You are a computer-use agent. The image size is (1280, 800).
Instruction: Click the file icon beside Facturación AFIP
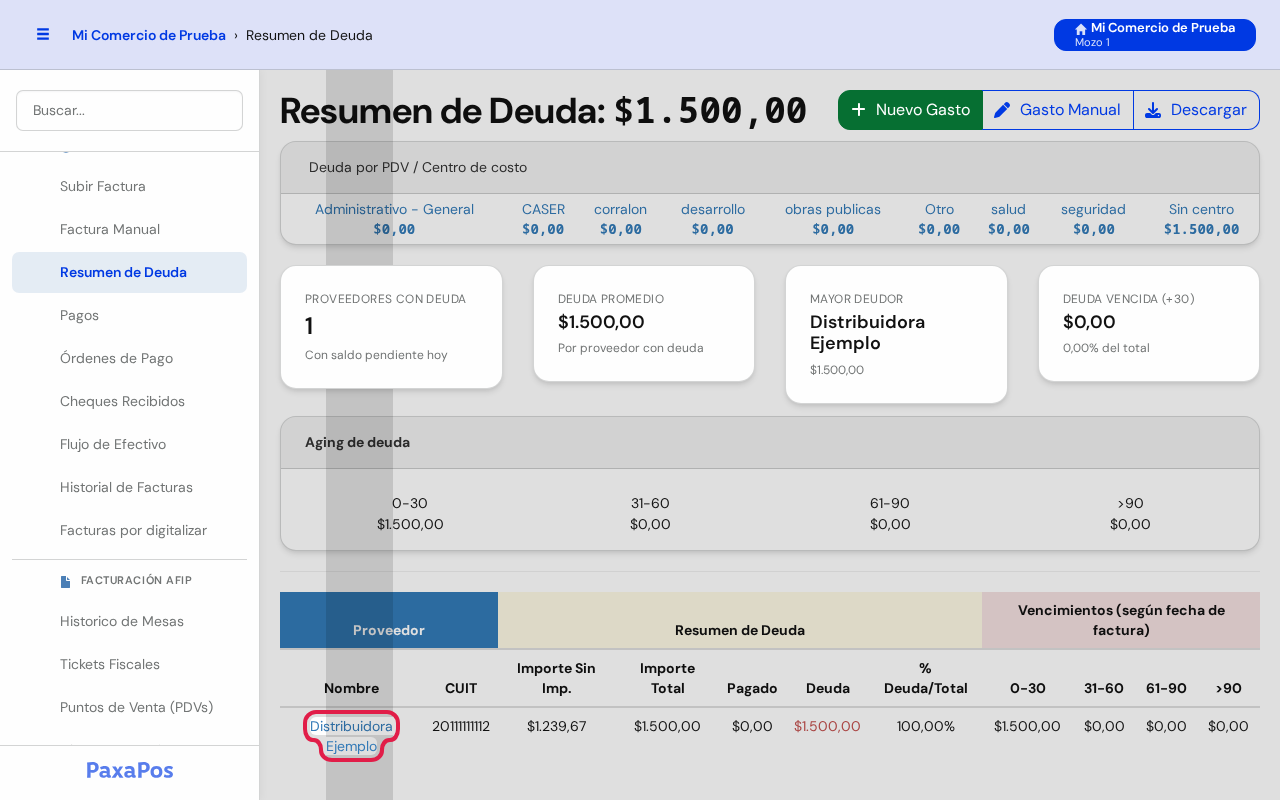pos(66,581)
